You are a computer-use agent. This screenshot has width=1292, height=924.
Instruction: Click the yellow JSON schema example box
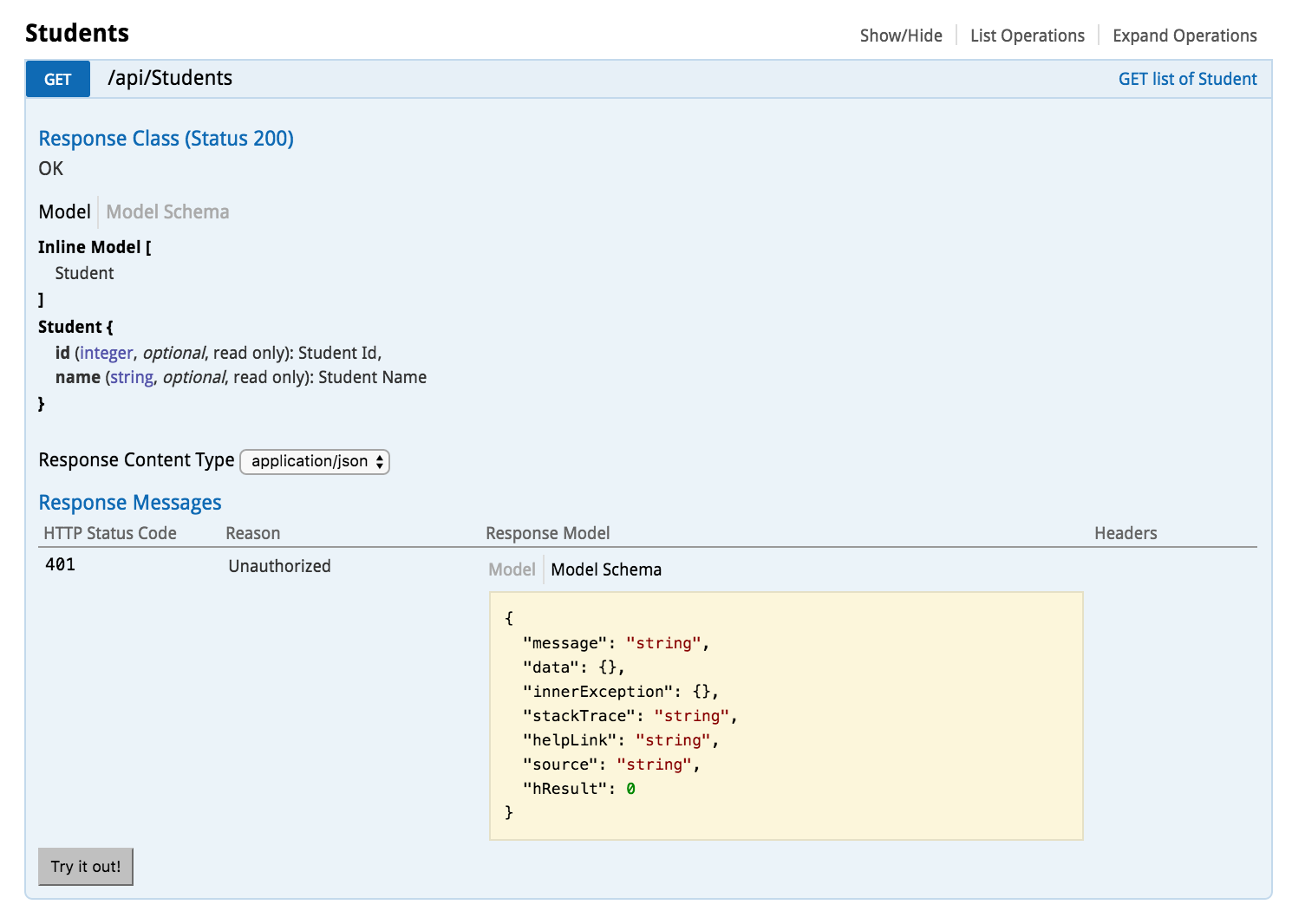786,715
